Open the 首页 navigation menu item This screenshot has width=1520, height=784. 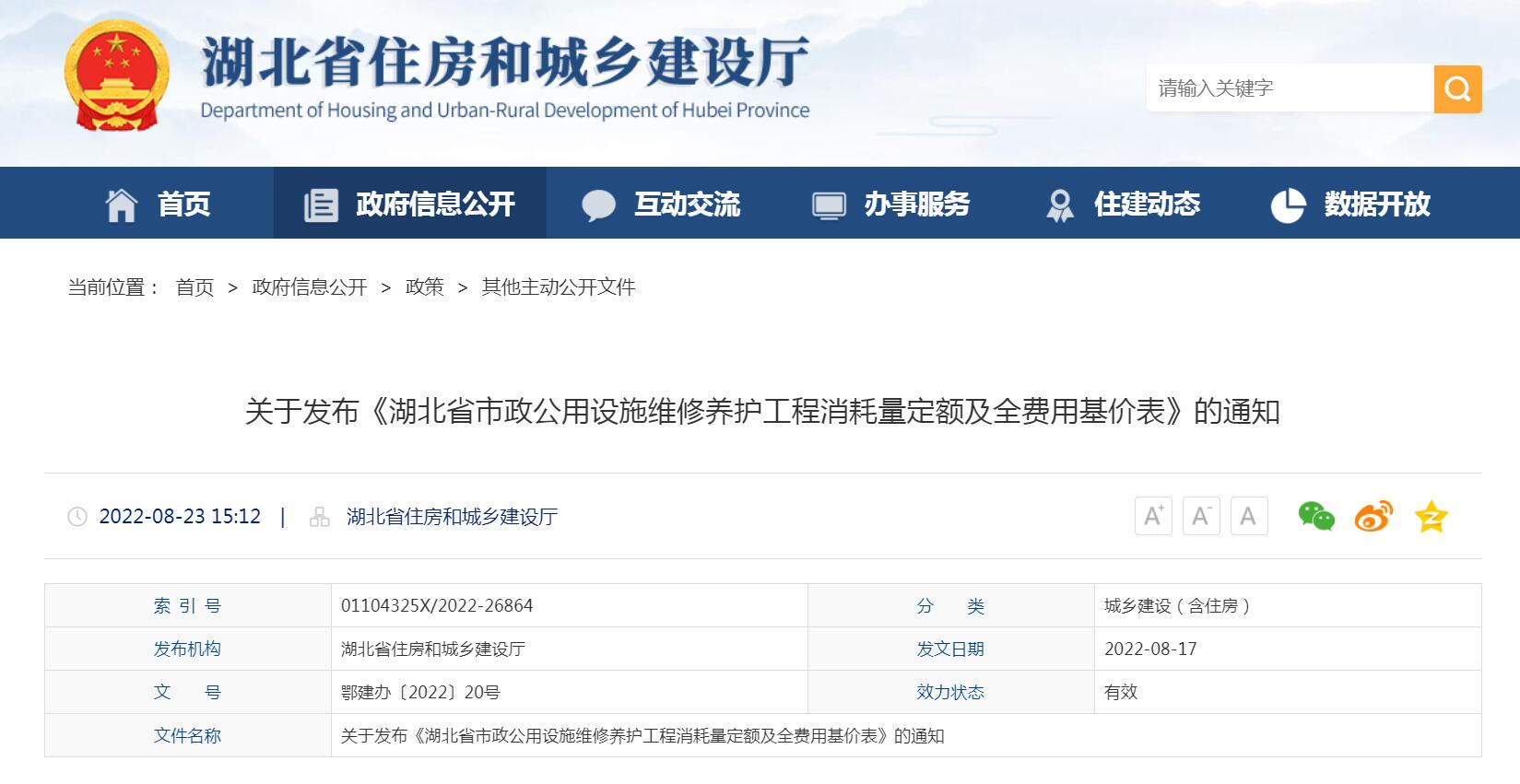(x=159, y=204)
